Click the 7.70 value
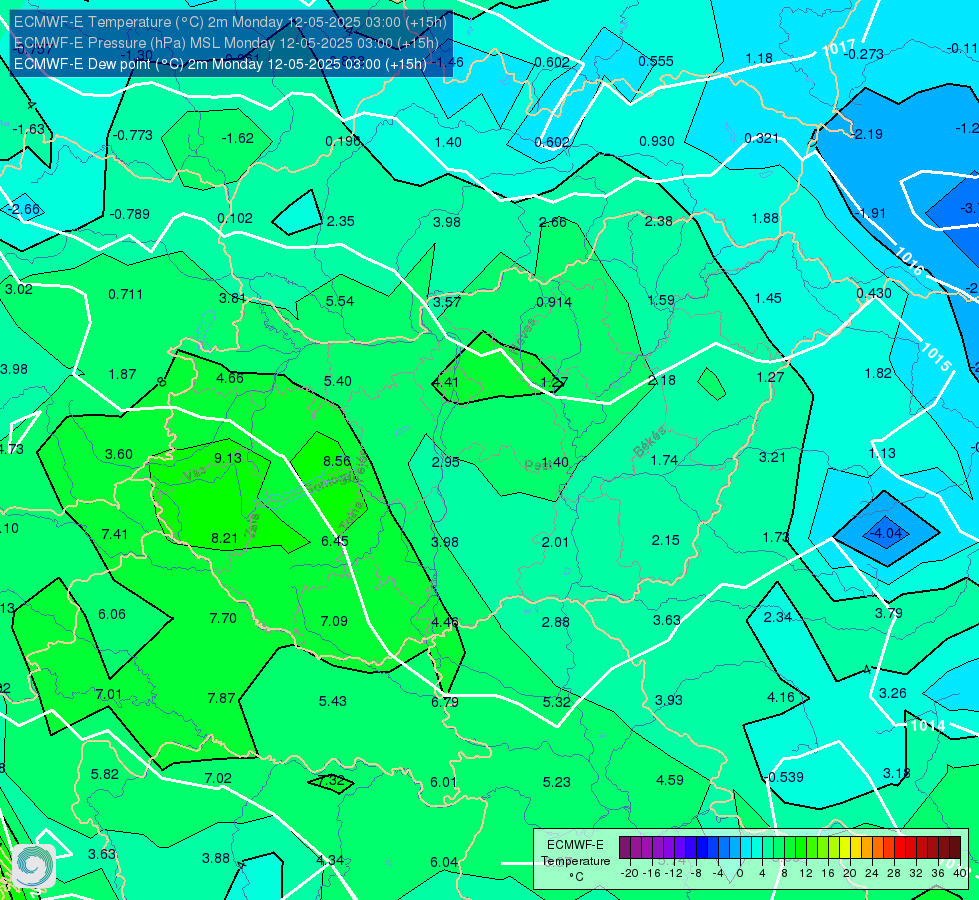Screen dimensions: 979x900 pyautogui.click(x=224, y=618)
